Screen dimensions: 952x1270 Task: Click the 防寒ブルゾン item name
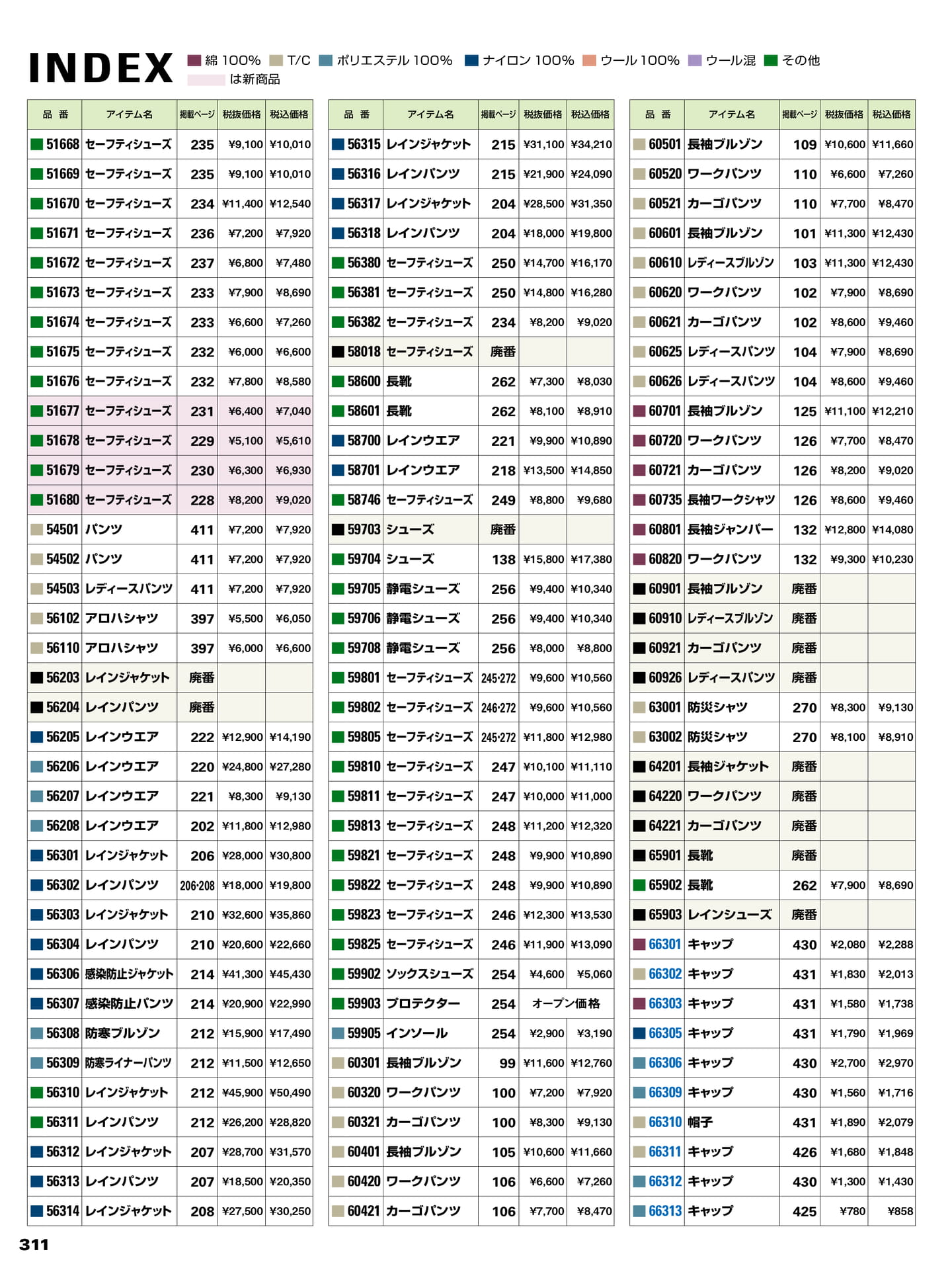coord(122,1033)
